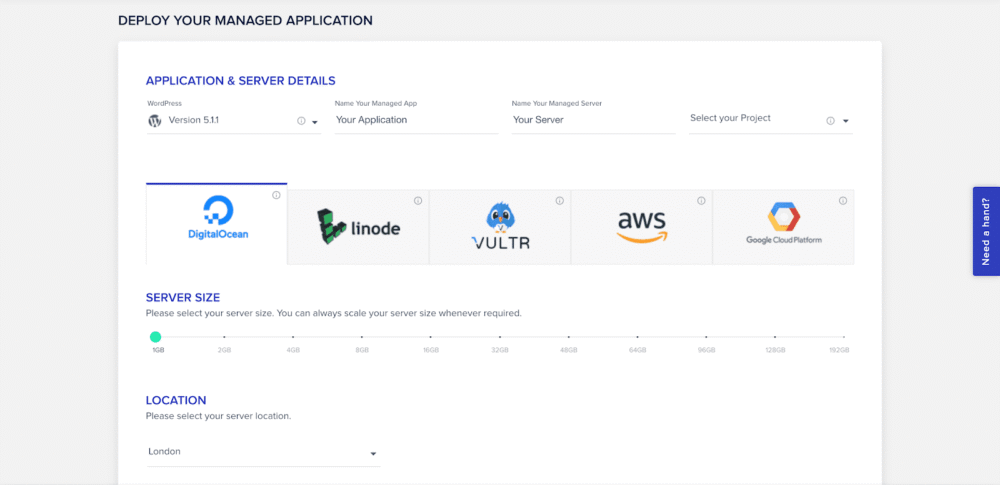The image size is (1000, 485).
Task: Choose the Vultr provider tab
Action: pyautogui.click(x=500, y=228)
